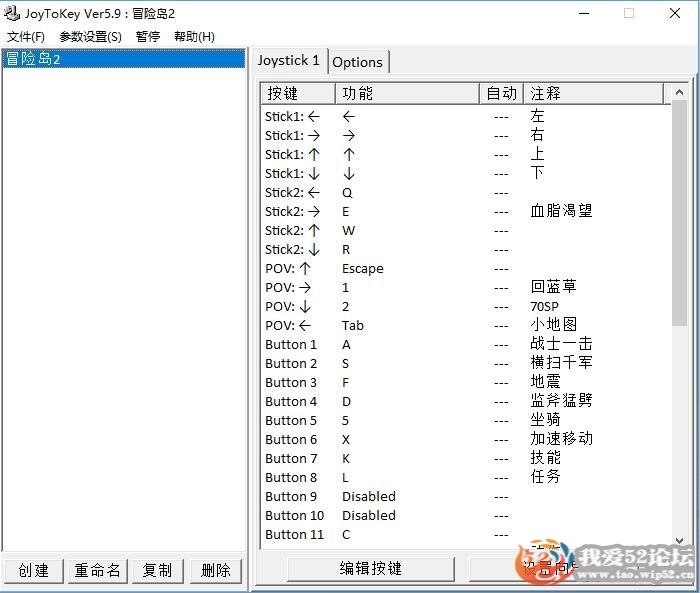Viewport: 700px width, 593px height.
Task: Switch to the Options tab
Action: [358, 62]
